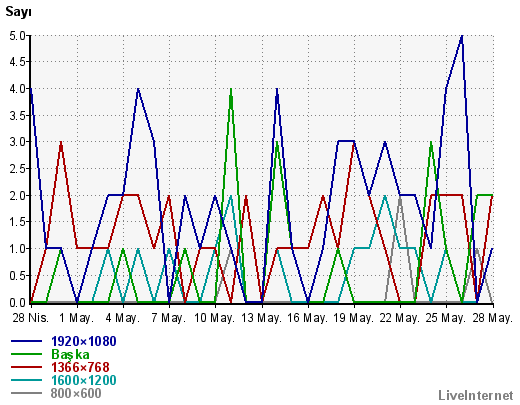Click the 1600×1200 legend label
Viewport: 520px width, 405px height.
tap(84, 380)
